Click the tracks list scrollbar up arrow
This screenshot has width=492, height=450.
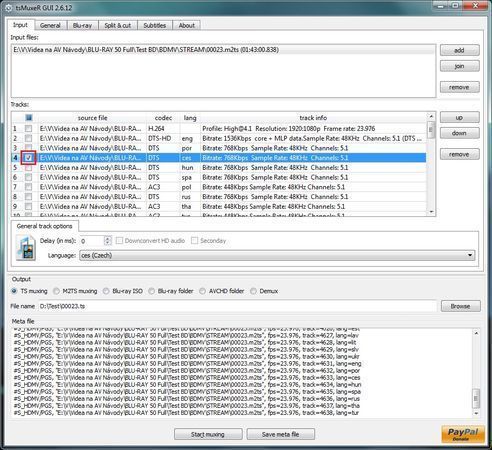pyautogui.click(x=431, y=117)
